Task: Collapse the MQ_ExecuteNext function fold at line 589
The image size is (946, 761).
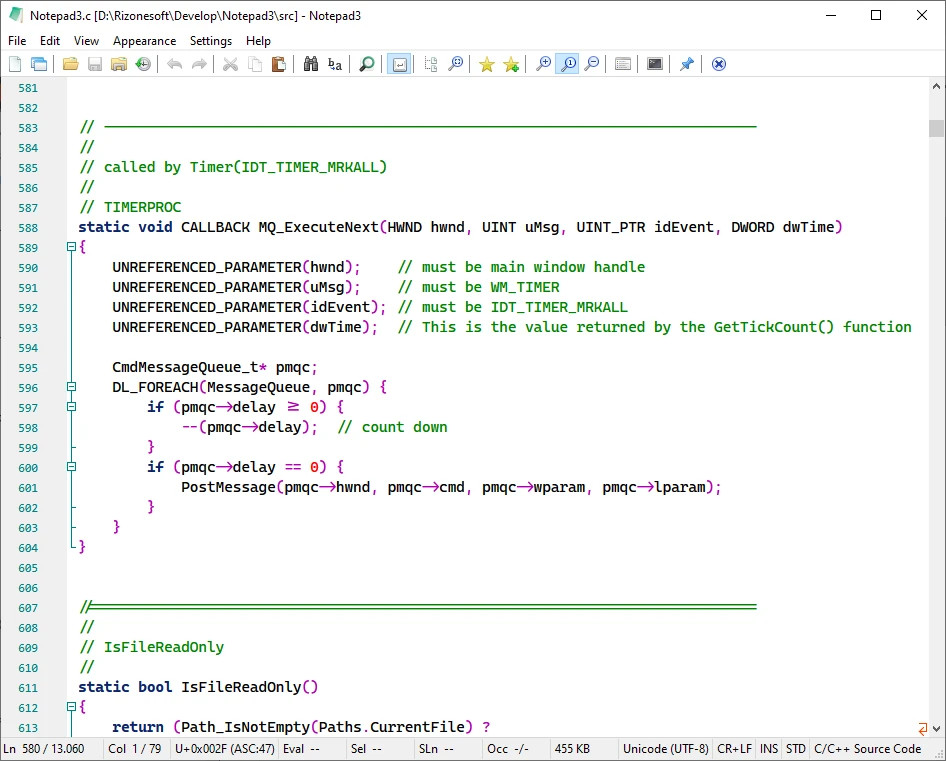Action: (x=72, y=247)
